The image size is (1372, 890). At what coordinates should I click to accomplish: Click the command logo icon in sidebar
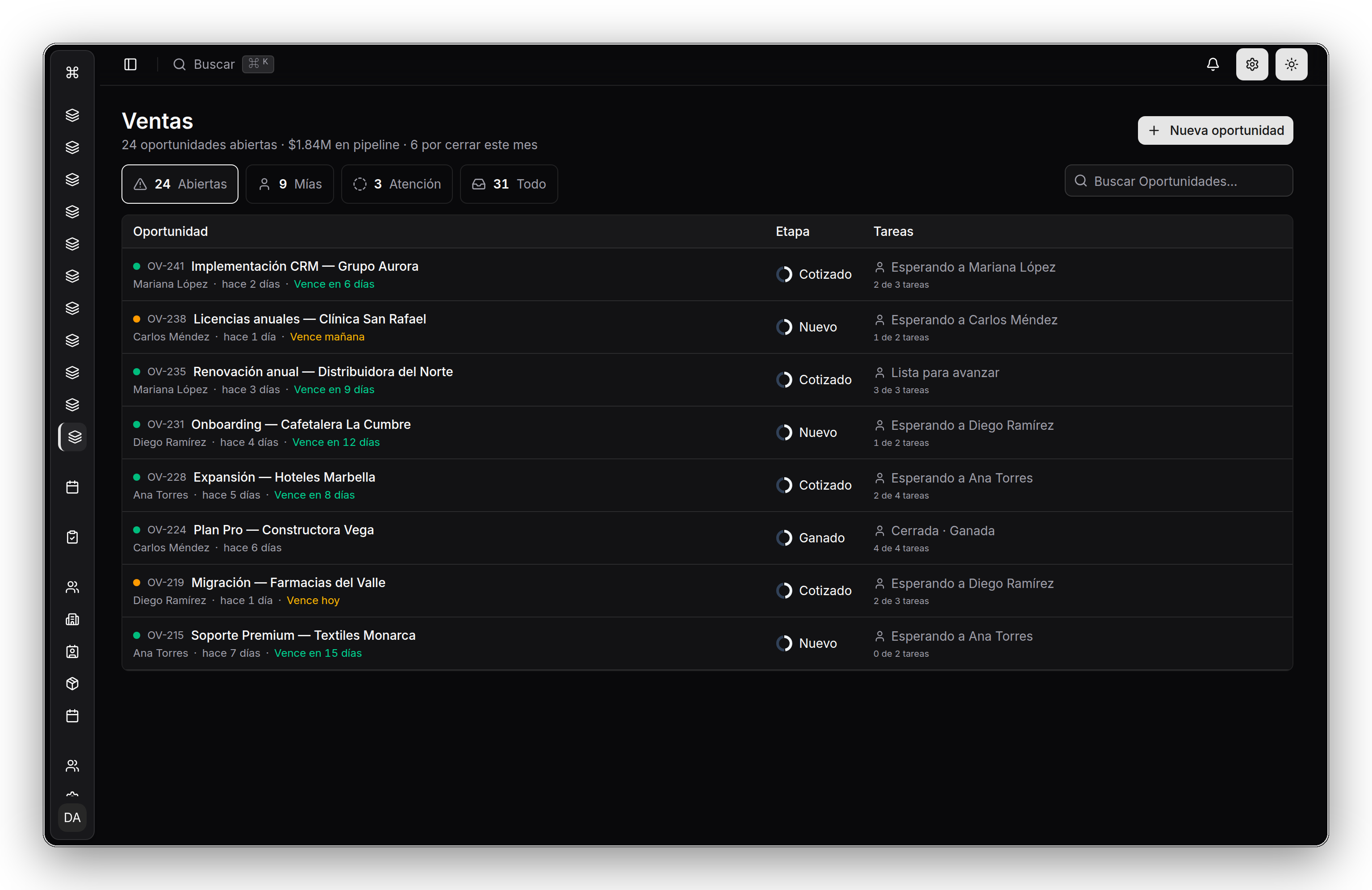click(x=72, y=73)
